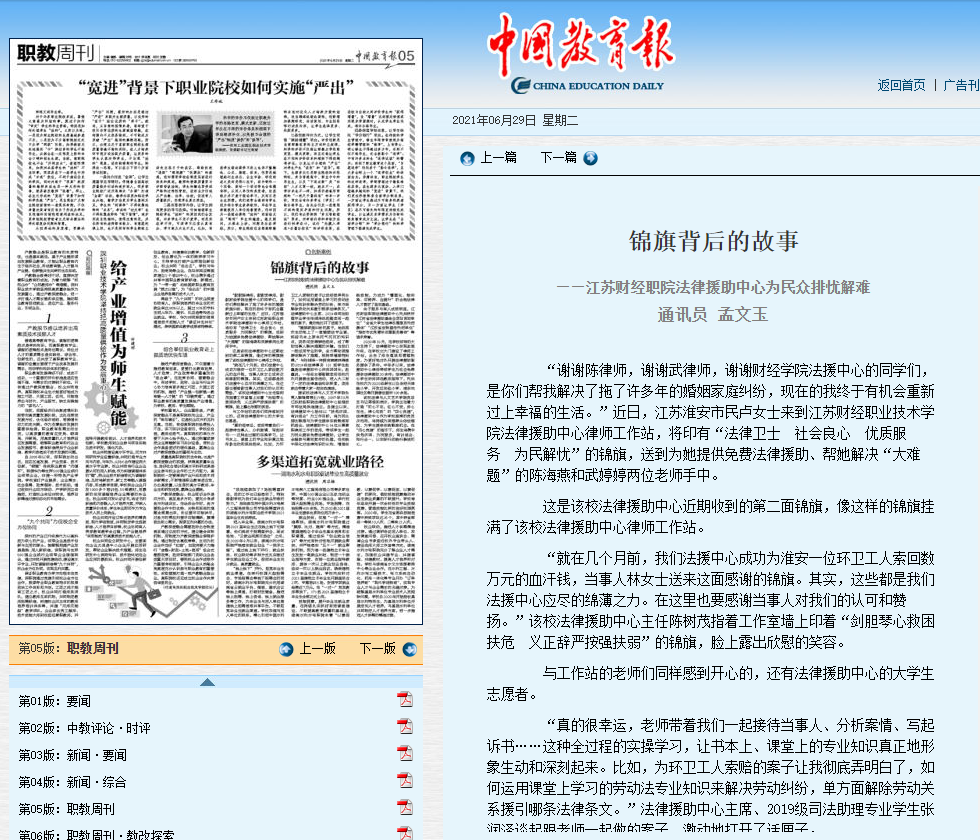
Task: Click the blue arrow icon left of 上一篇
Action: [467, 158]
